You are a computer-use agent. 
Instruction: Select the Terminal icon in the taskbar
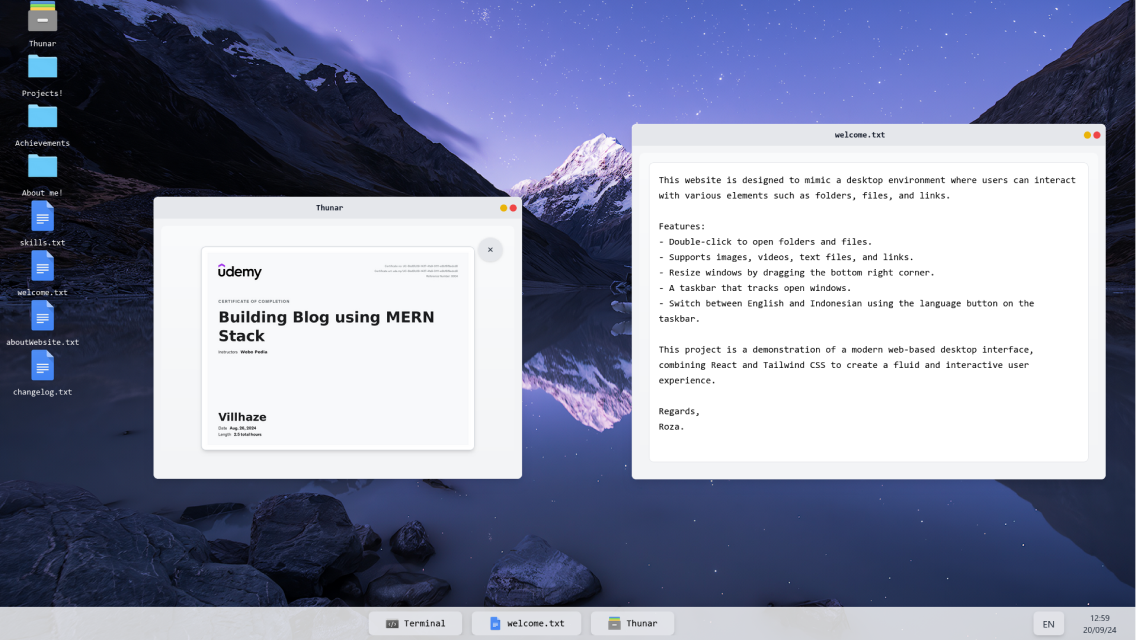(415, 623)
